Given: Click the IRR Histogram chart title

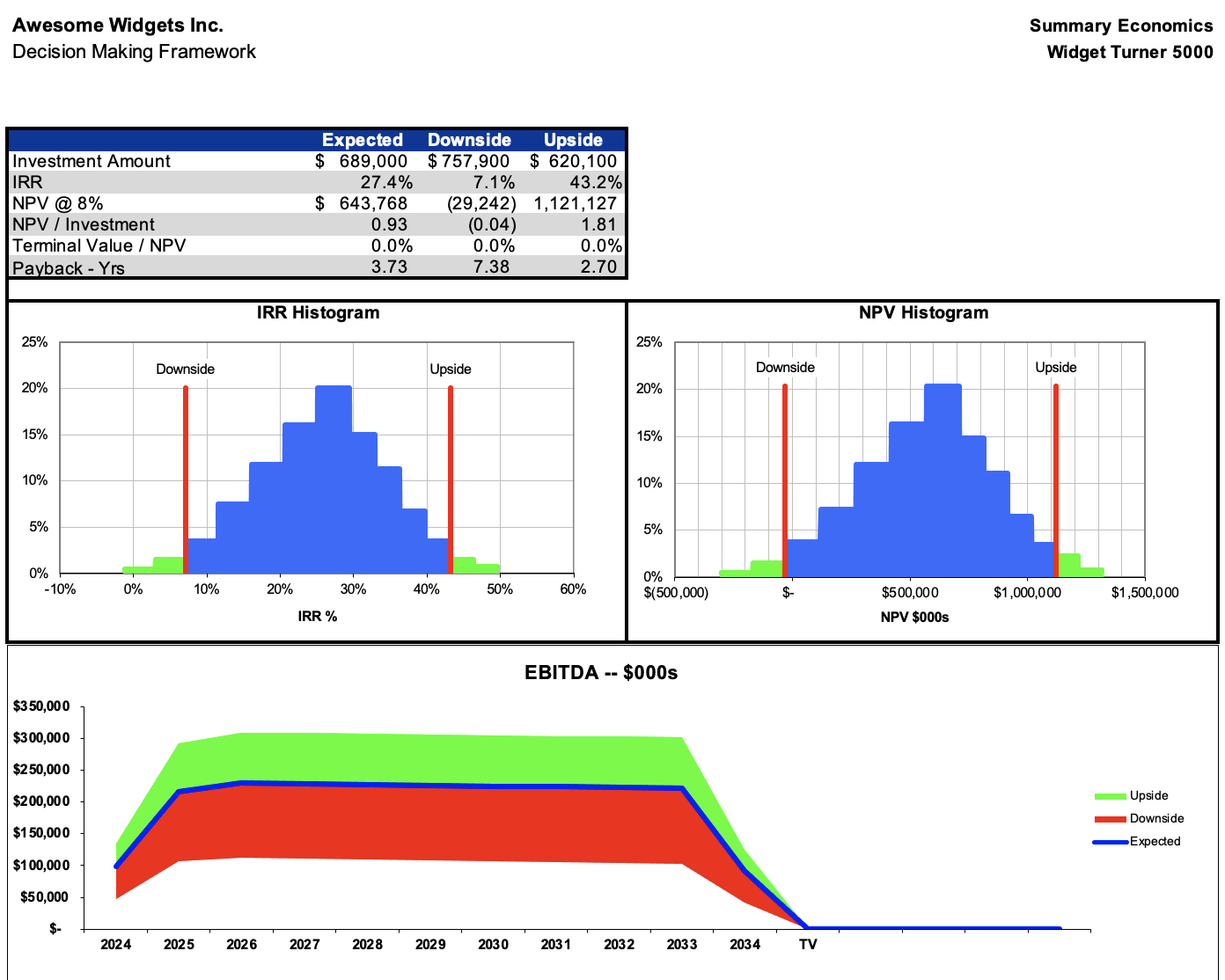Looking at the screenshot, I should pyautogui.click(x=318, y=312).
